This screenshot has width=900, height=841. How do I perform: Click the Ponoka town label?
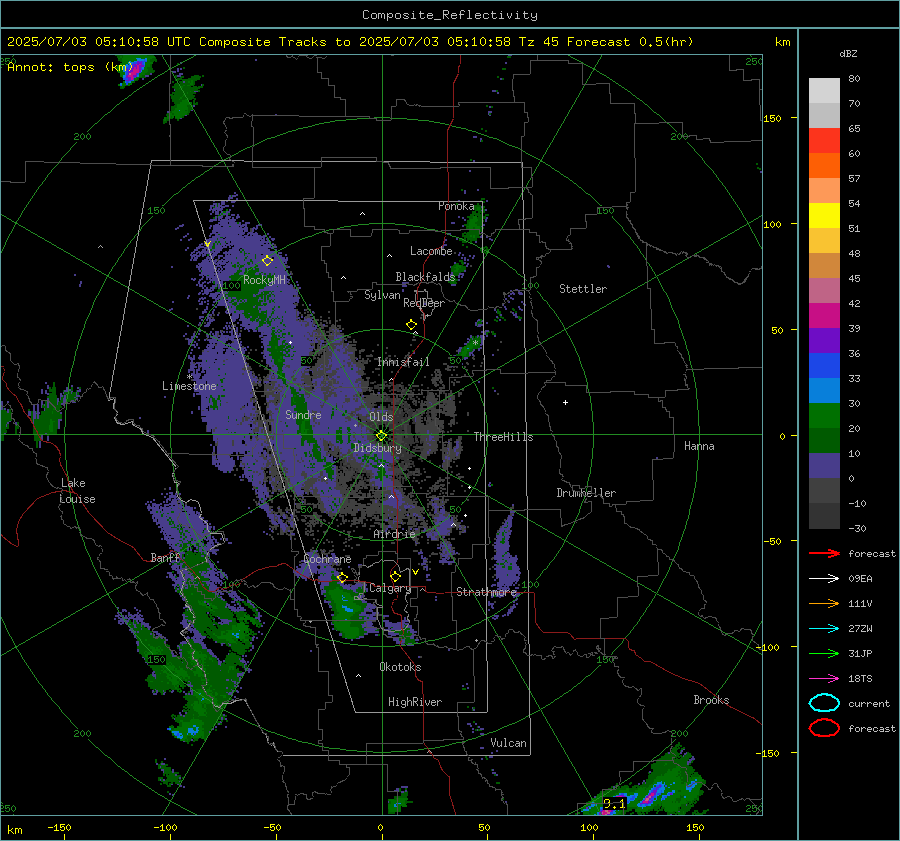pyautogui.click(x=456, y=206)
